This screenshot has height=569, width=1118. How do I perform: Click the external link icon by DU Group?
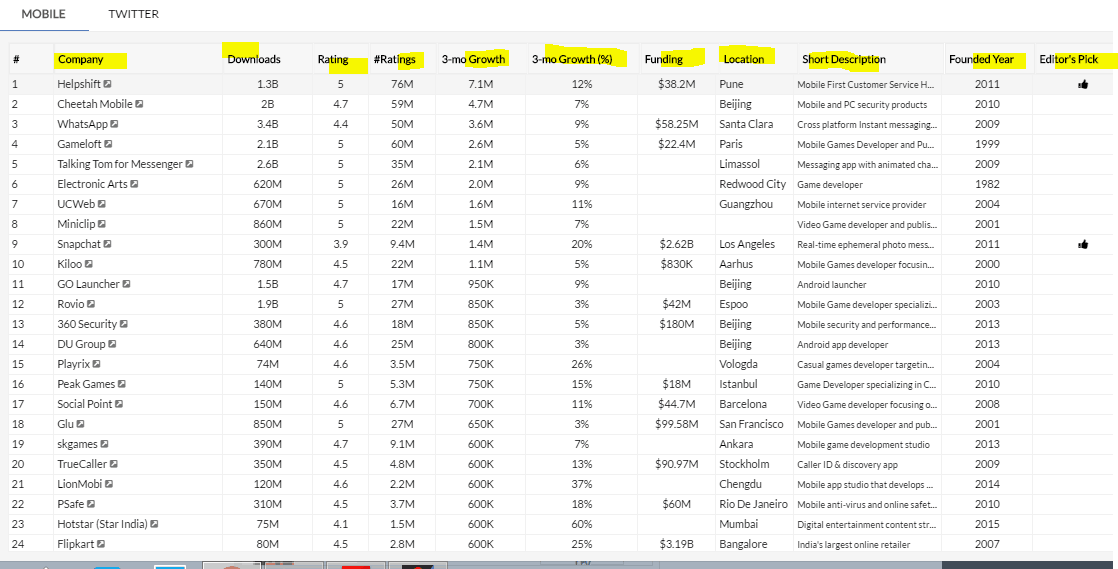tap(112, 344)
